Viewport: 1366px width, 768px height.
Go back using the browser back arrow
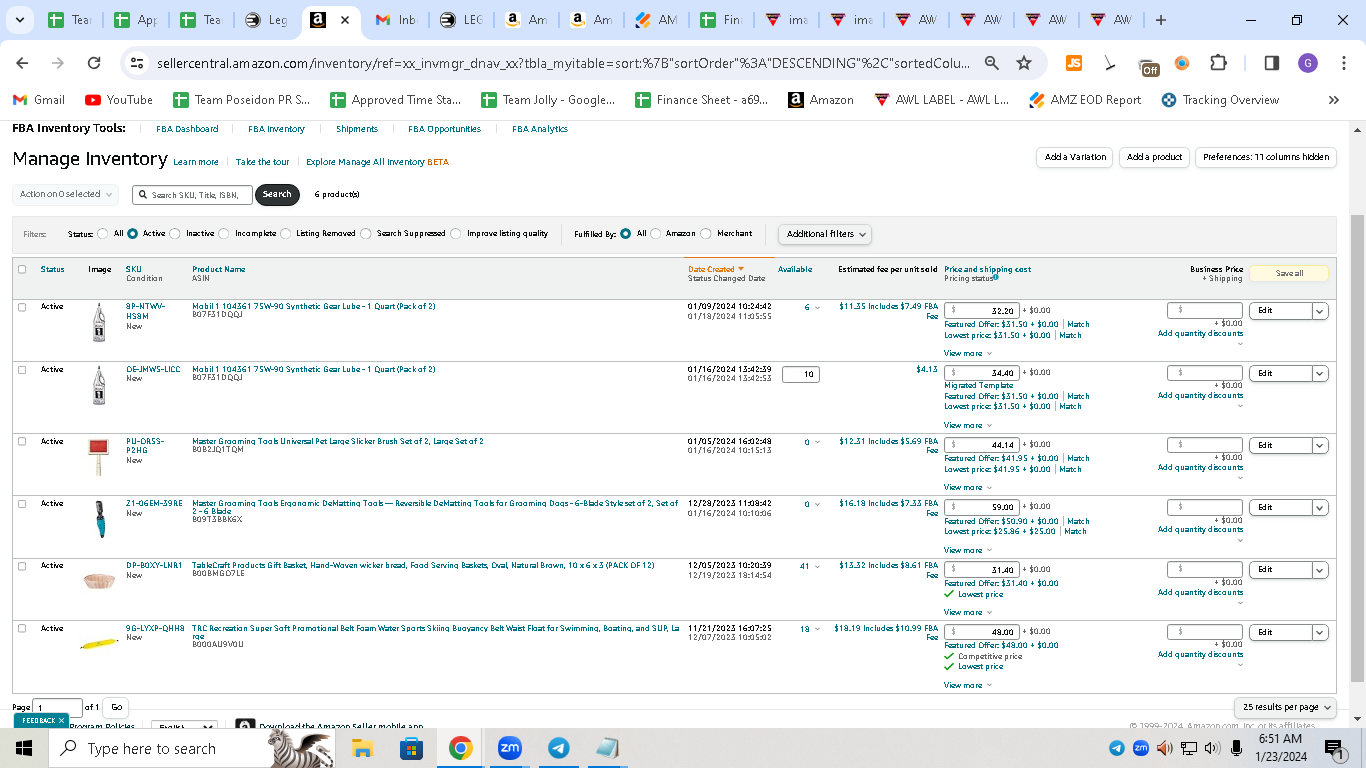coord(23,63)
